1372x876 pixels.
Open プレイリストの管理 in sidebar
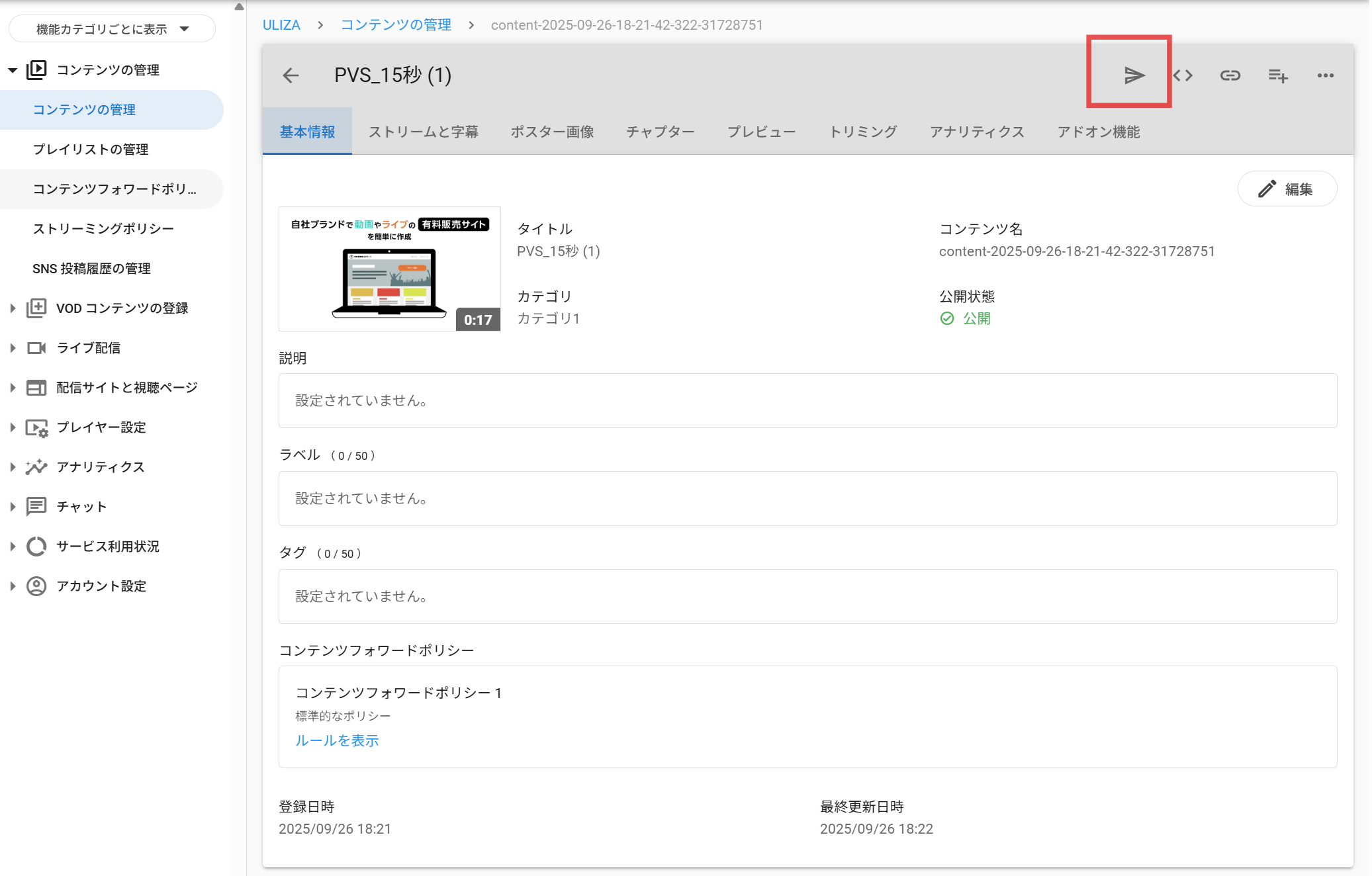click(91, 150)
